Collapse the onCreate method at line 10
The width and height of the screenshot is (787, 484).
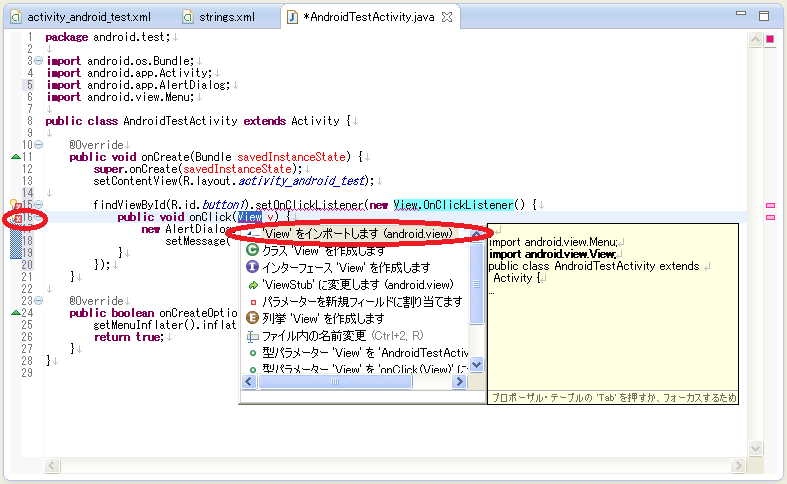[x=38, y=145]
